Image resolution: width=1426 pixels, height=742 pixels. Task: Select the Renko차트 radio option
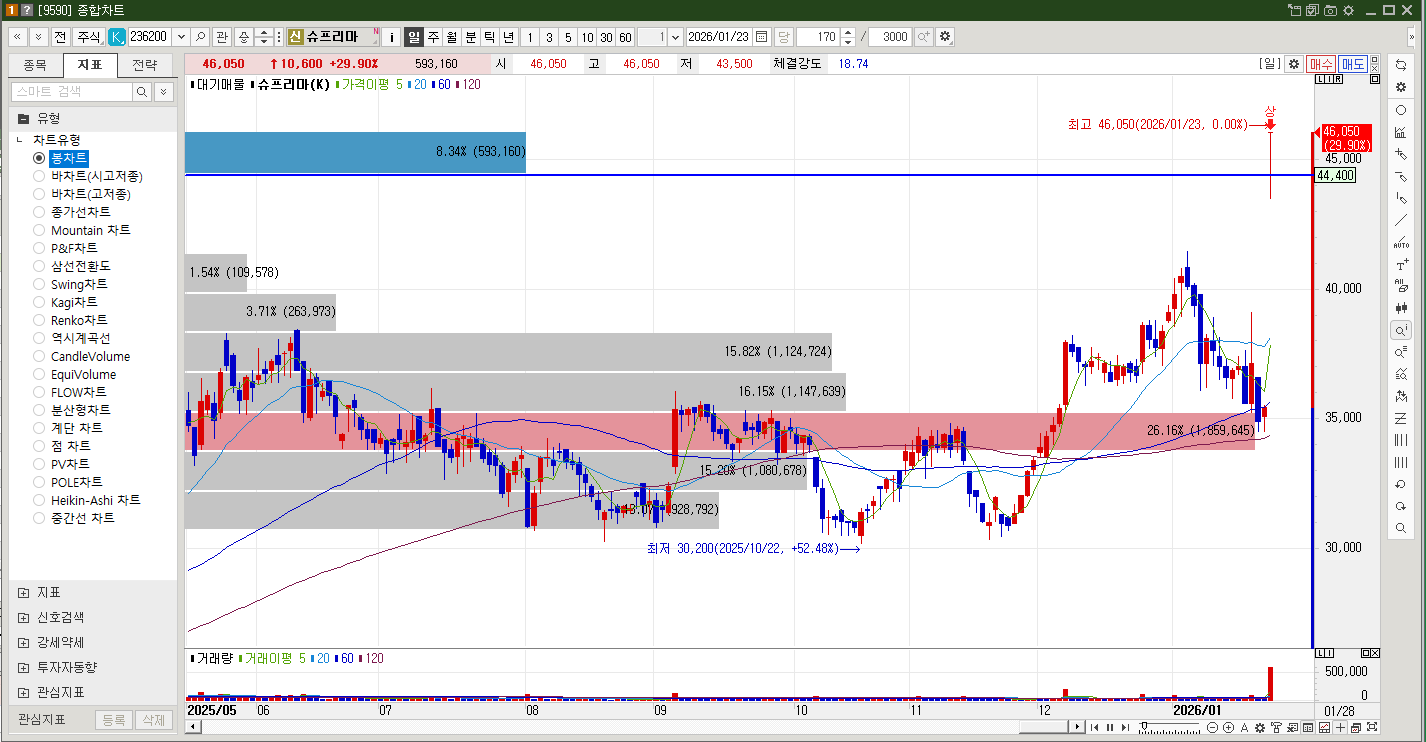(39, 320)
